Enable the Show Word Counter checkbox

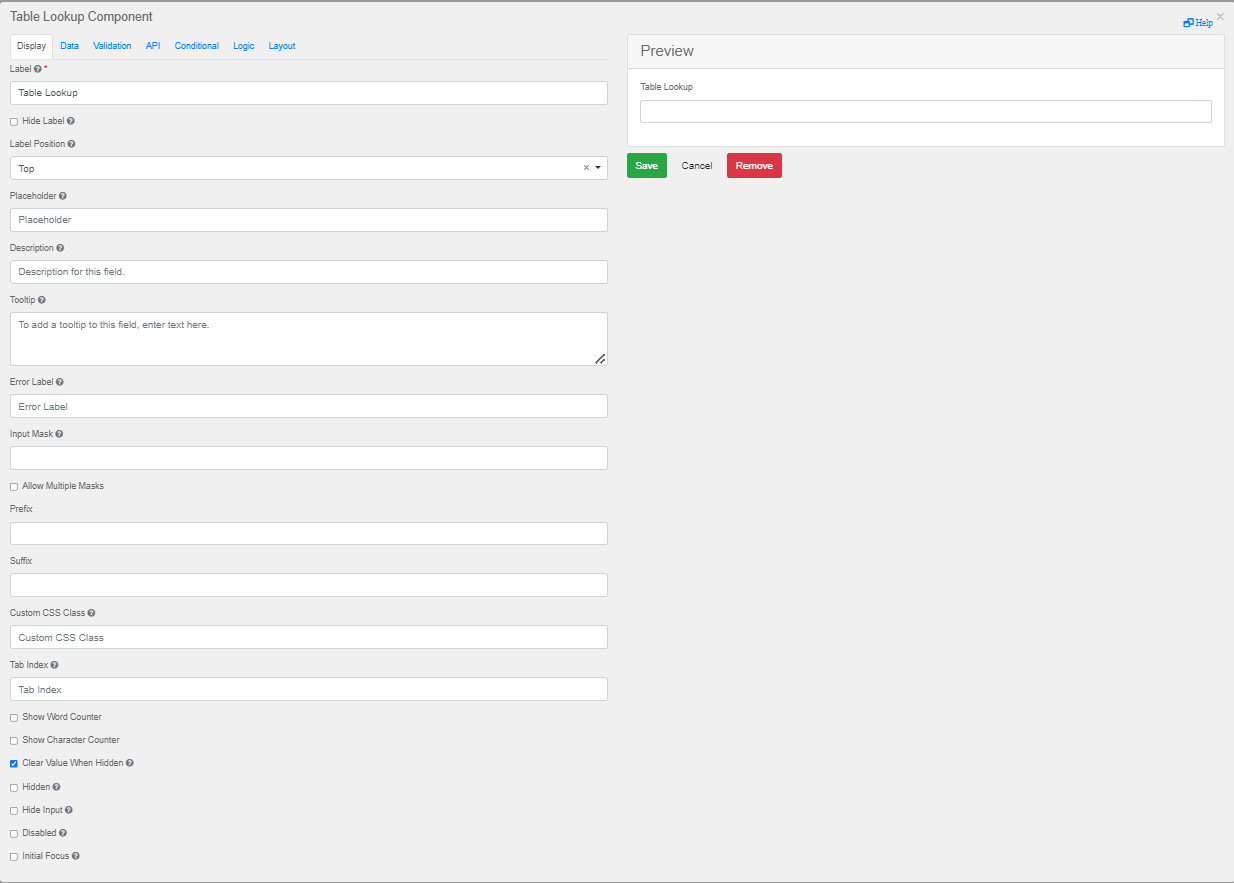13,717
